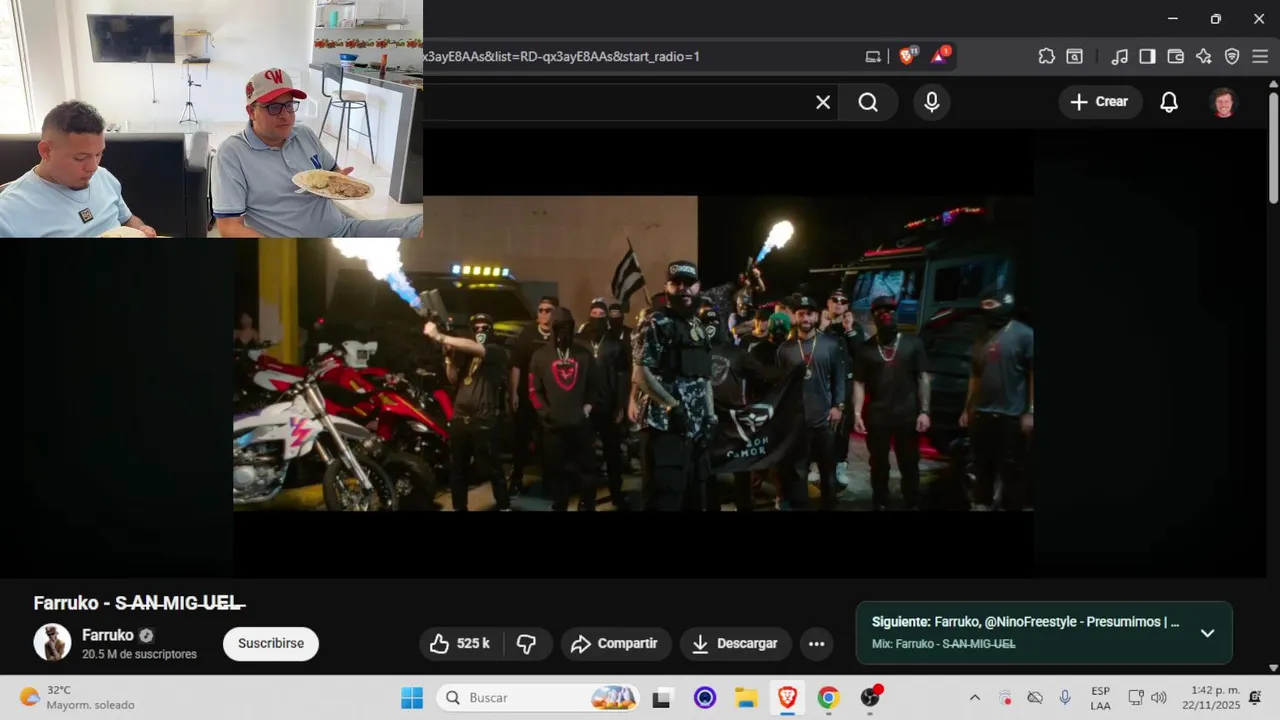The width and height of the screenshot is (1280, 720).
Task: Open media playlist music note icon
Action: pyautogui.click(x=1120, y=57)
